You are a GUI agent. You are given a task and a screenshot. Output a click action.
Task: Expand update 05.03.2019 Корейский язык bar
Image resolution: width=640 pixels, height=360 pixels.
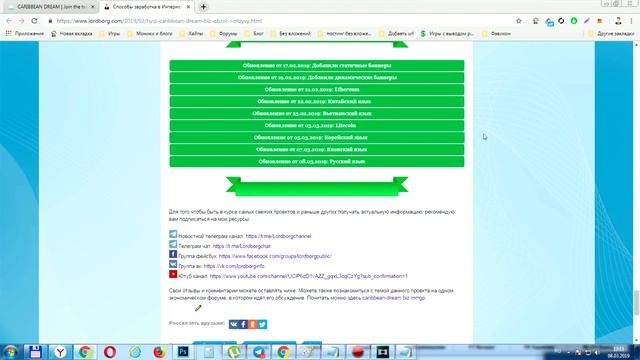317,138
